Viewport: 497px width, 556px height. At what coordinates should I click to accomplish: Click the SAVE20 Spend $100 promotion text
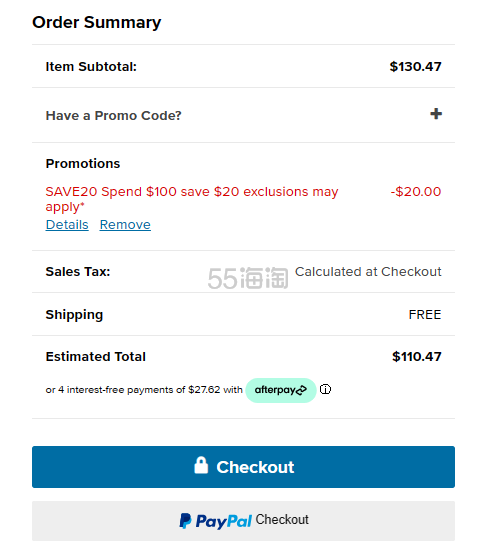[192, 199]
